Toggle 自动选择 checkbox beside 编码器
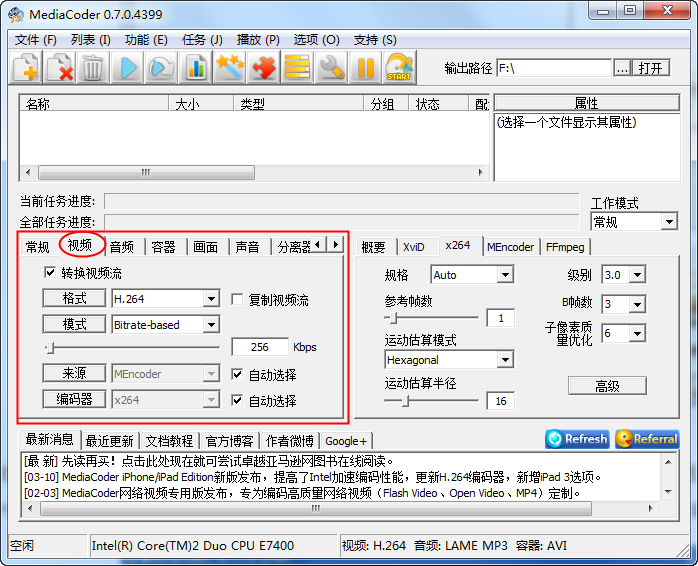This screenshot has width=698, height=566. coord(237,400)
